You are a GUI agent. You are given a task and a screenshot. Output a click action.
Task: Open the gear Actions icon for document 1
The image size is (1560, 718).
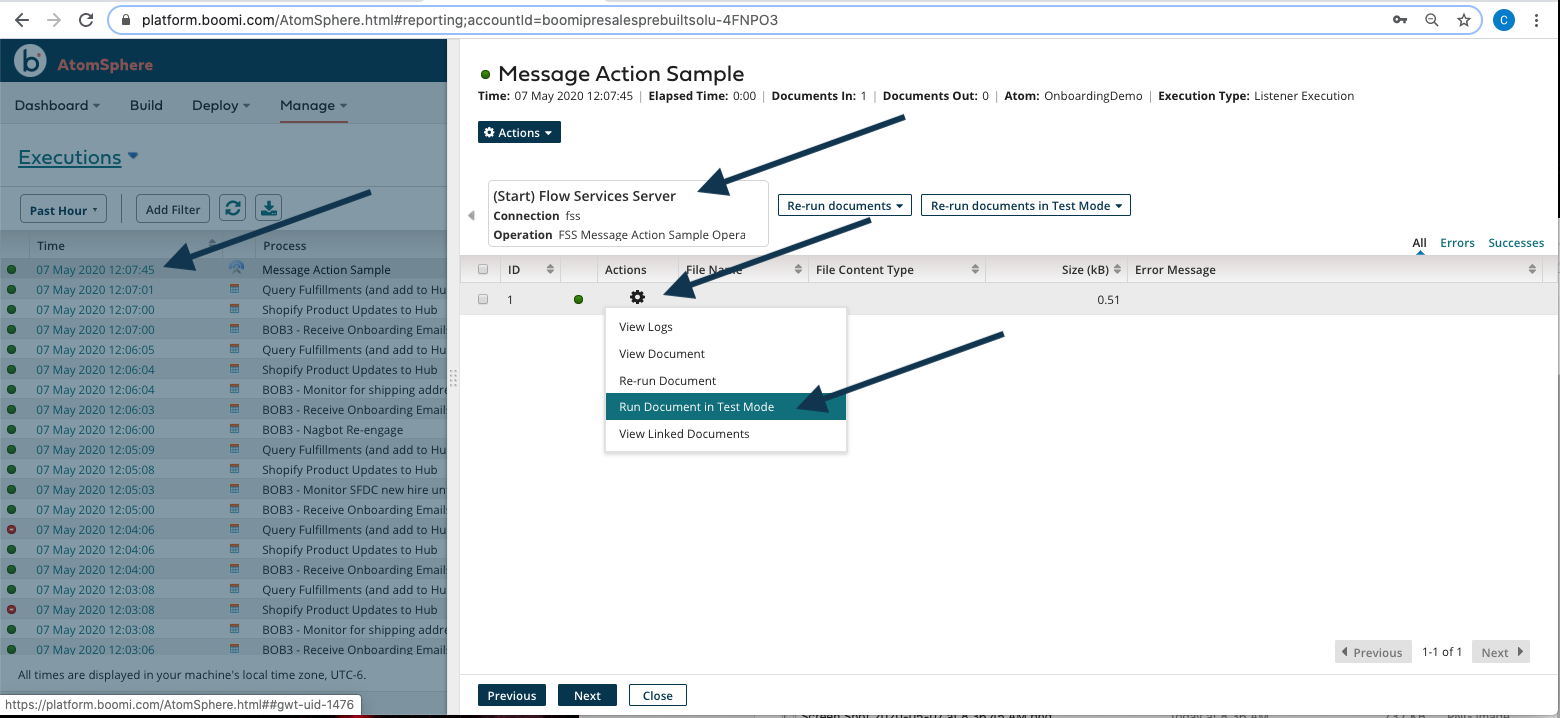pyautogui.click(x=637, y=297)
